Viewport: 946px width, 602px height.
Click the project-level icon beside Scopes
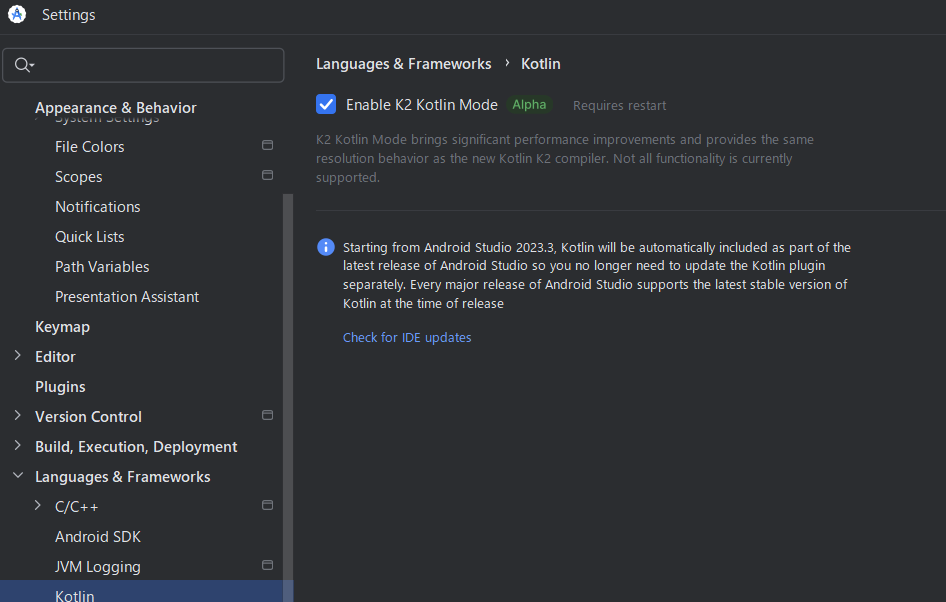(x=267, y=176)
